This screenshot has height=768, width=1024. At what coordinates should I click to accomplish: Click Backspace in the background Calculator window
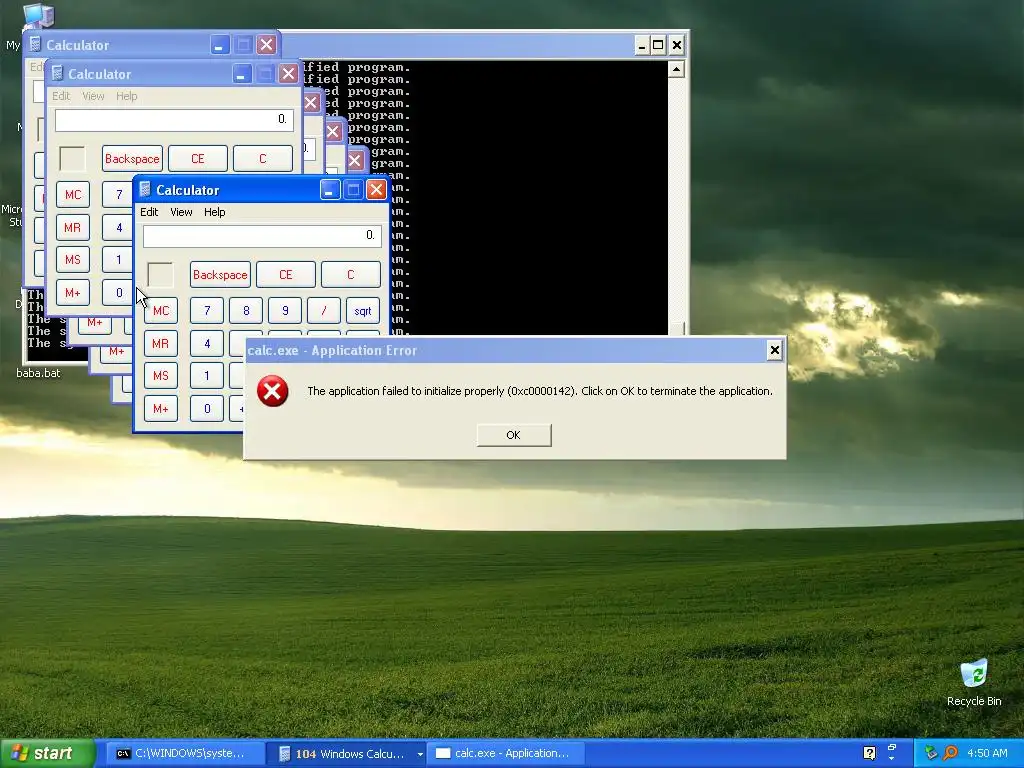point(132,159)
